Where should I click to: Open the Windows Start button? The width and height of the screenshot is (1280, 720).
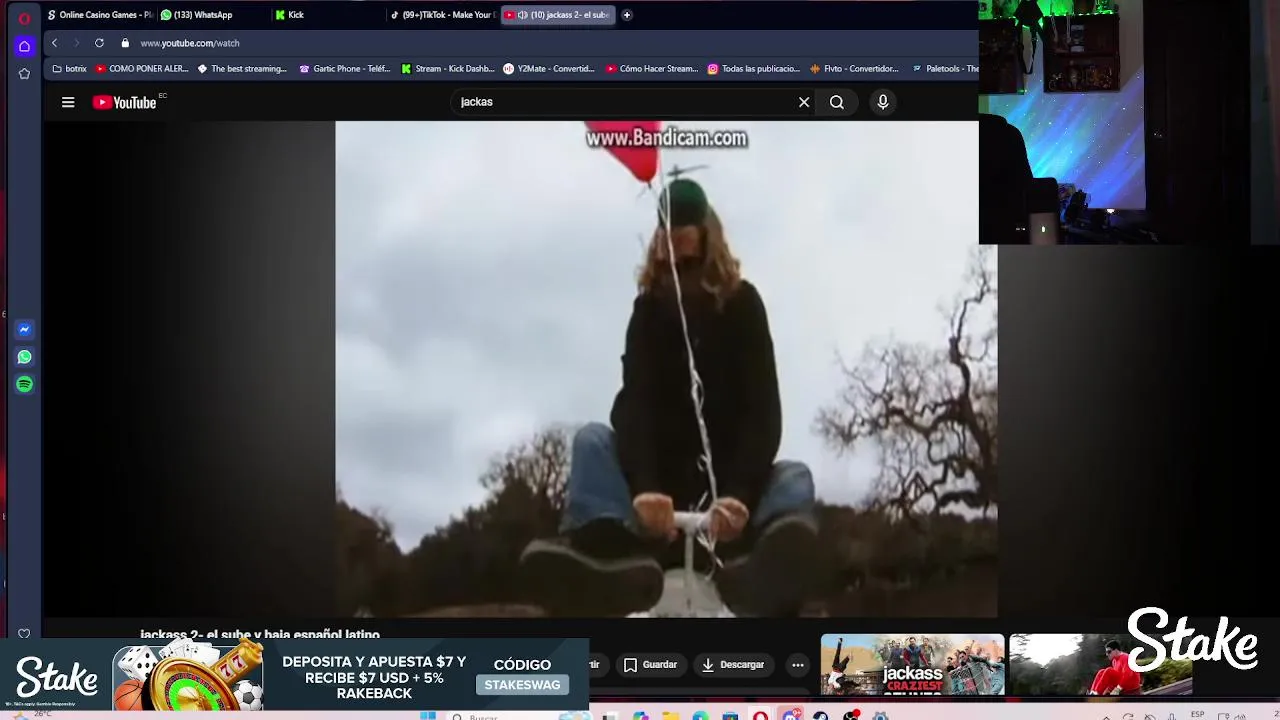[428, 715]
